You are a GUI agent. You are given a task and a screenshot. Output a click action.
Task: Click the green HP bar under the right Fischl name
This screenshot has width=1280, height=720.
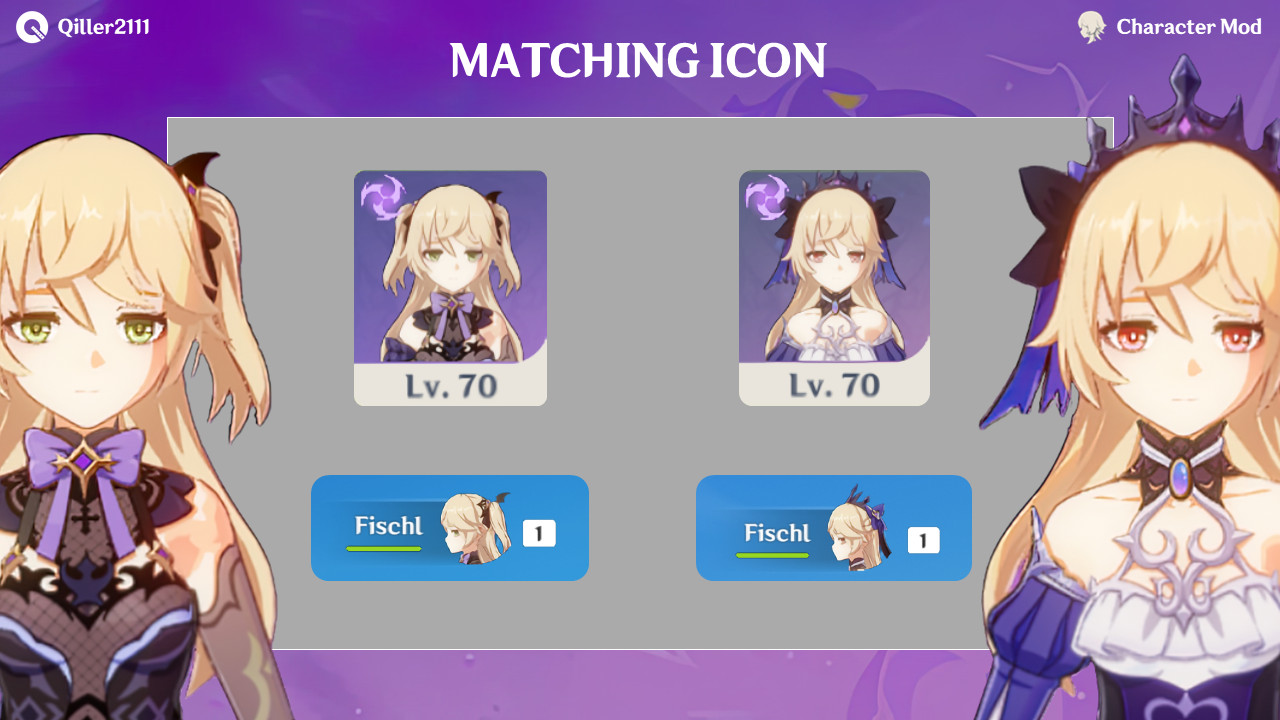point(772,555)
